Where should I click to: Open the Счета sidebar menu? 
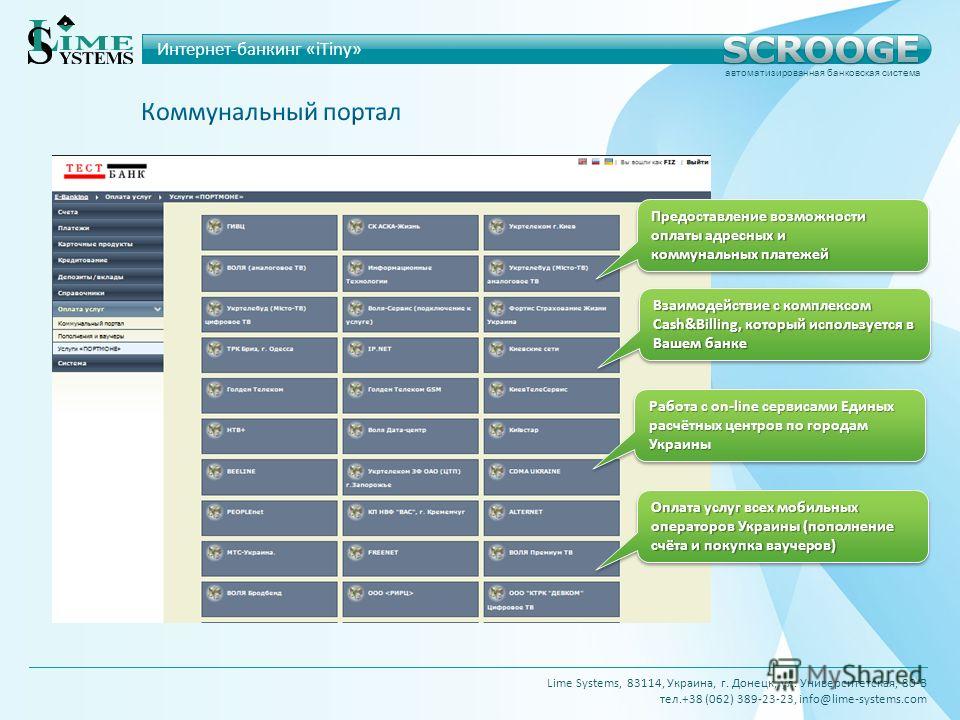108,212
